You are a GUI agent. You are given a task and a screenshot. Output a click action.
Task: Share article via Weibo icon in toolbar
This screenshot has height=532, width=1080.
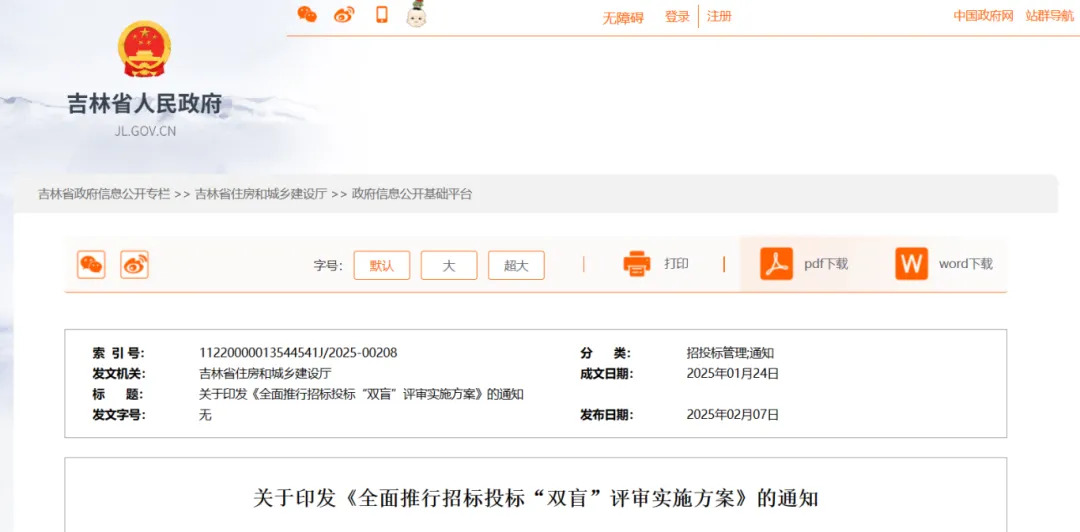pyautogui.click(x=134, y=264)
